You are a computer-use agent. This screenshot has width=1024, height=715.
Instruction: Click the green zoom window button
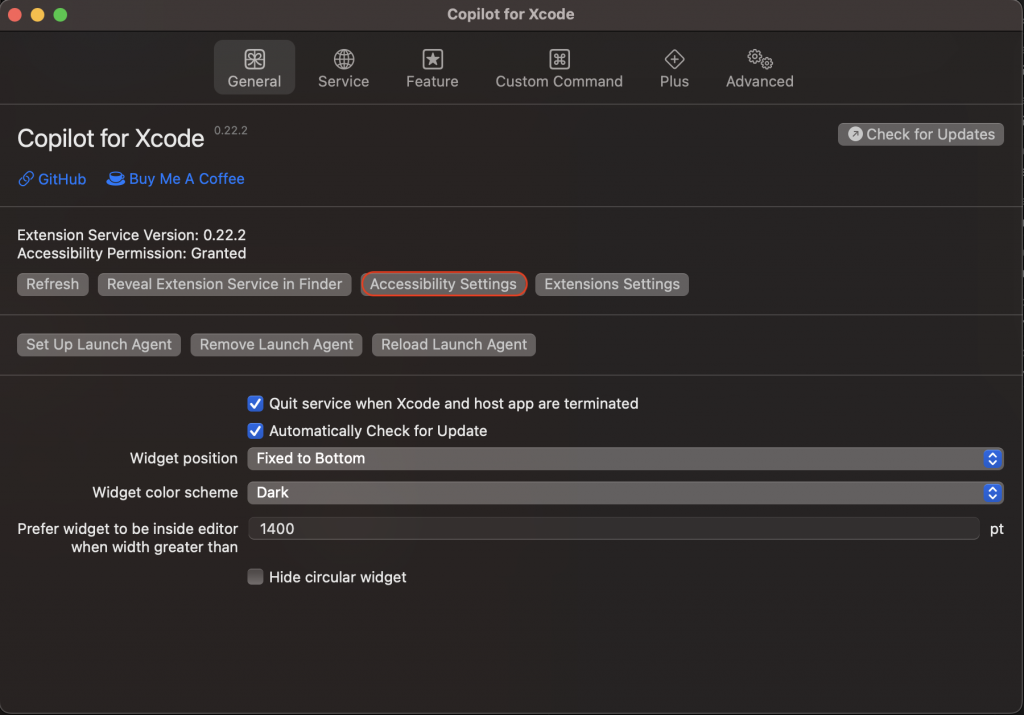60,14
